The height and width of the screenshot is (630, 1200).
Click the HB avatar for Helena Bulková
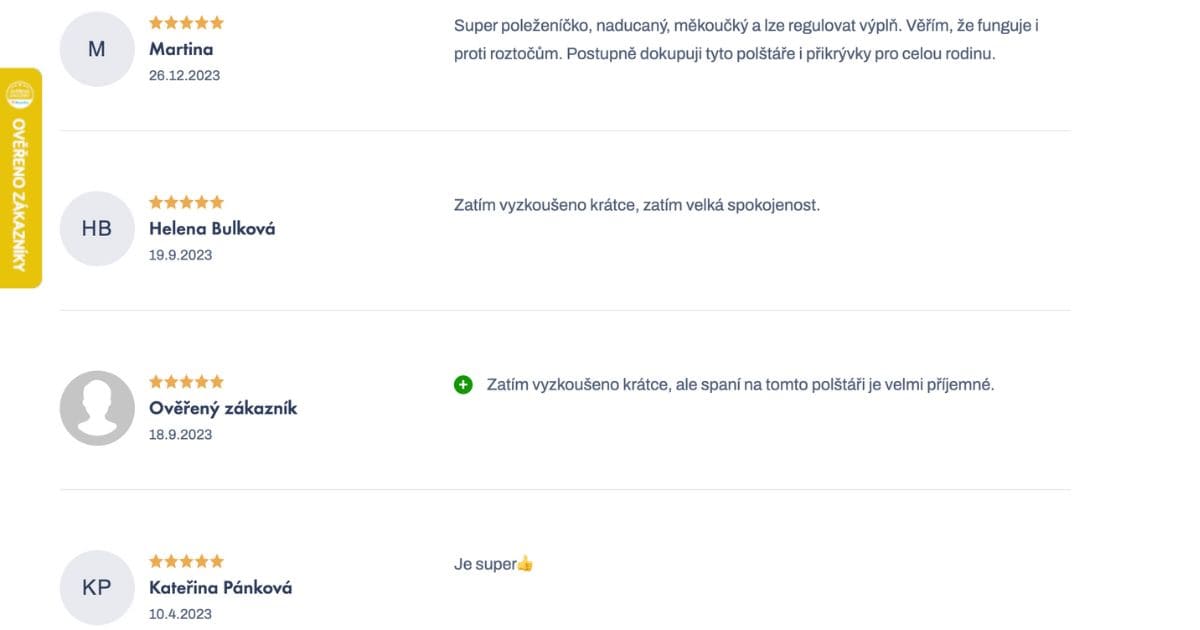coord(96,228)
